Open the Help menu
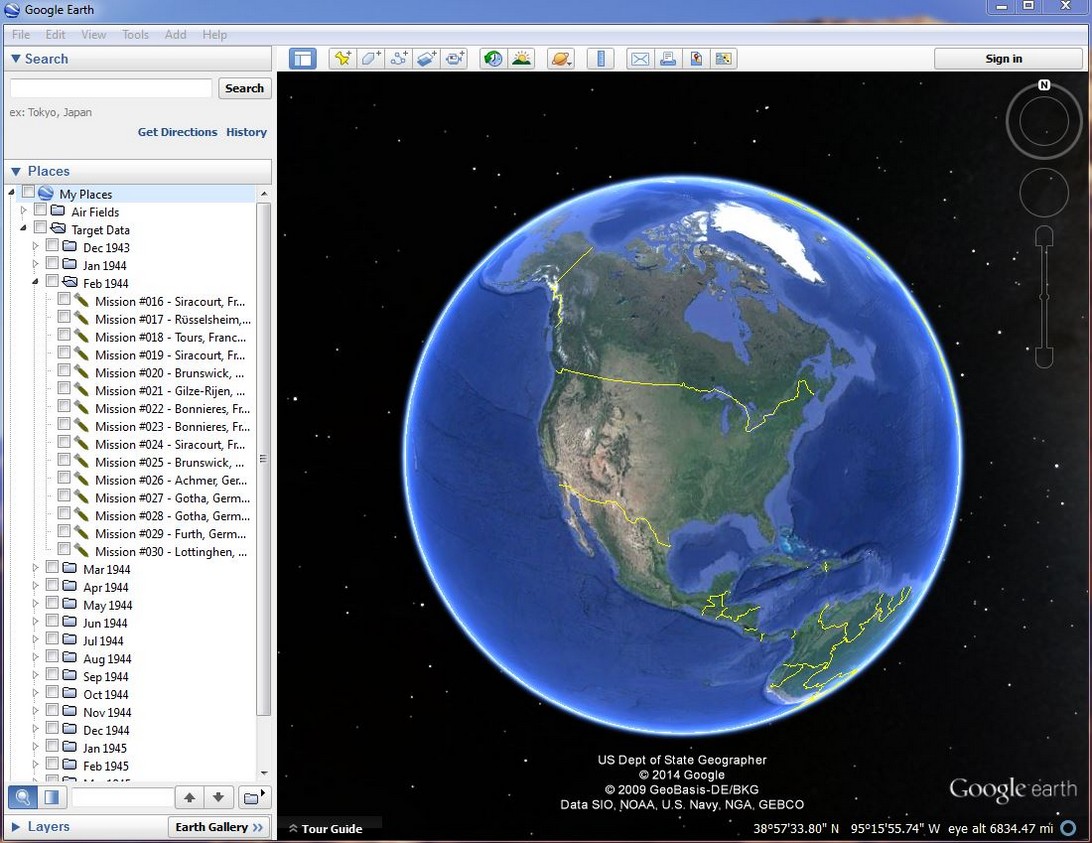 [214, 35]
